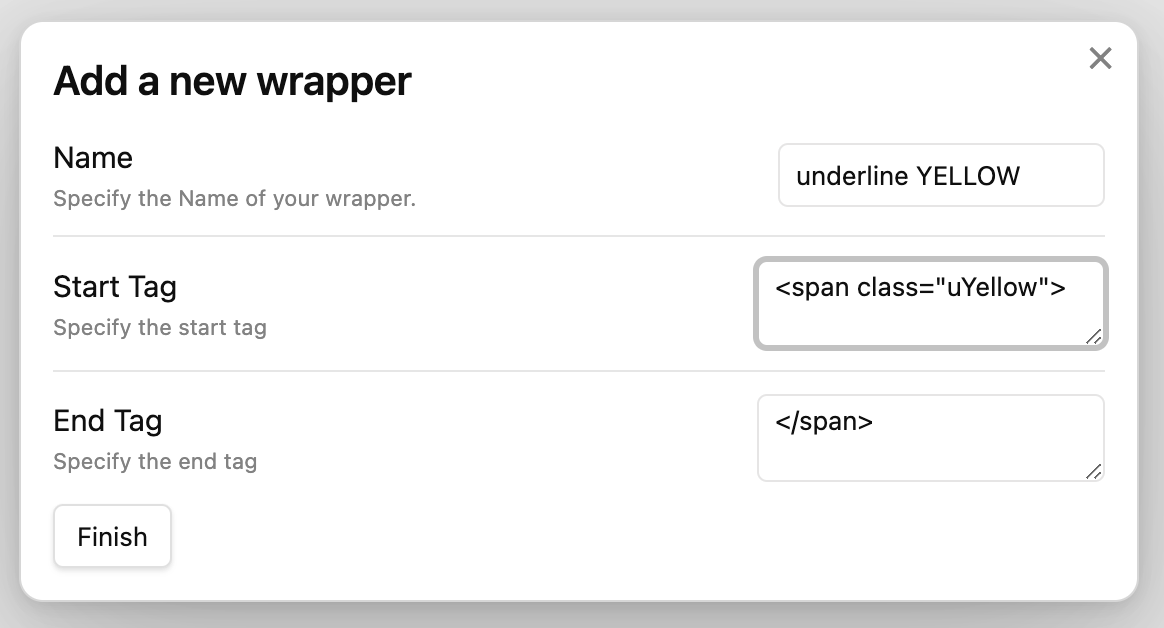Click the "Name" setting label

[93, 158]
